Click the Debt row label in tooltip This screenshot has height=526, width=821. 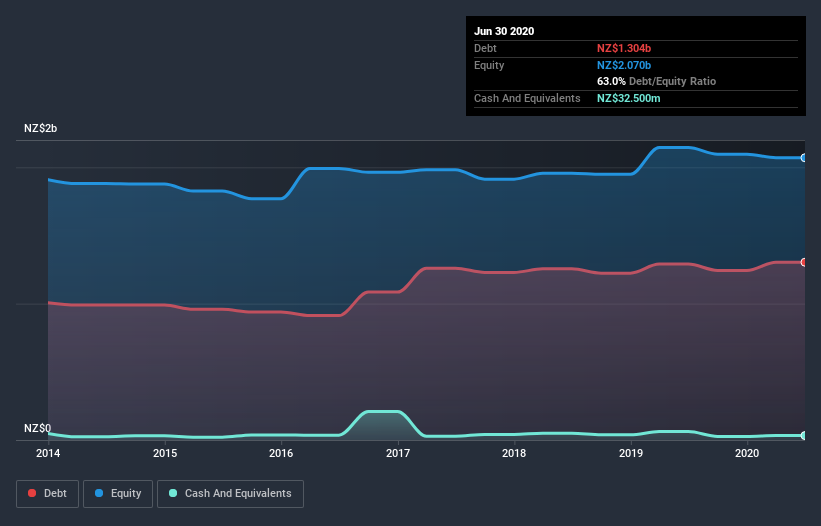[x=485, y=48]
